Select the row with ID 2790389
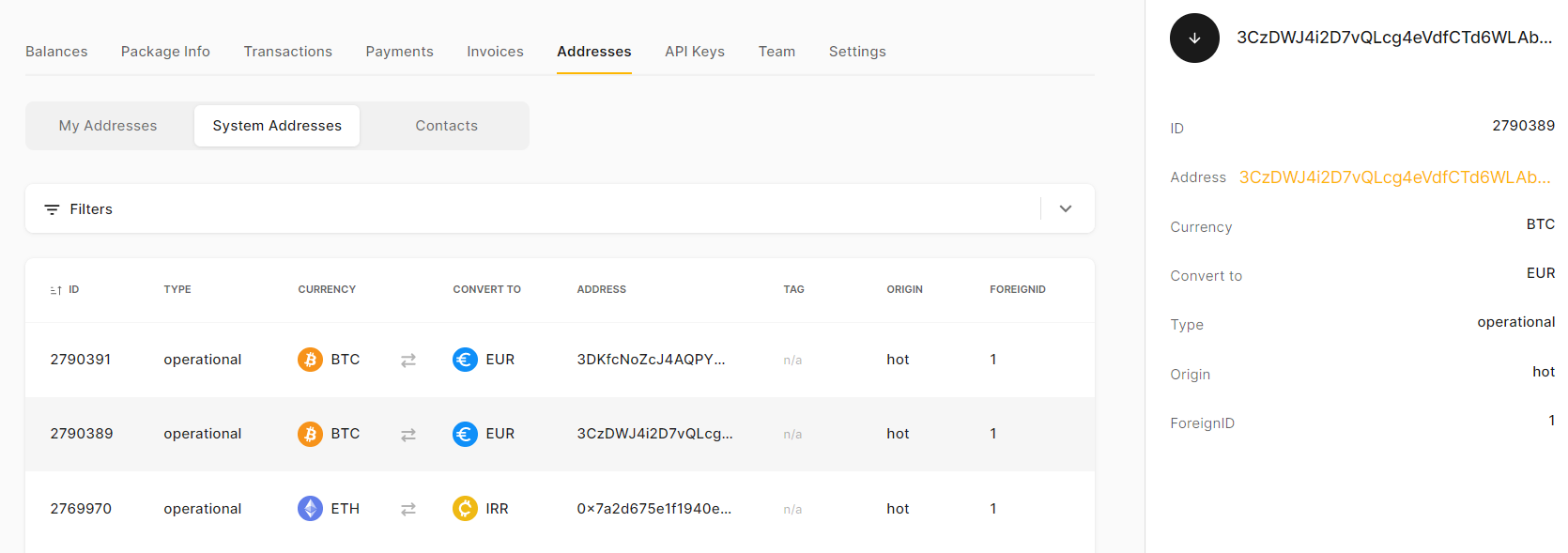Viewport: 1568px width, 553px height. (x=560, y=434)
